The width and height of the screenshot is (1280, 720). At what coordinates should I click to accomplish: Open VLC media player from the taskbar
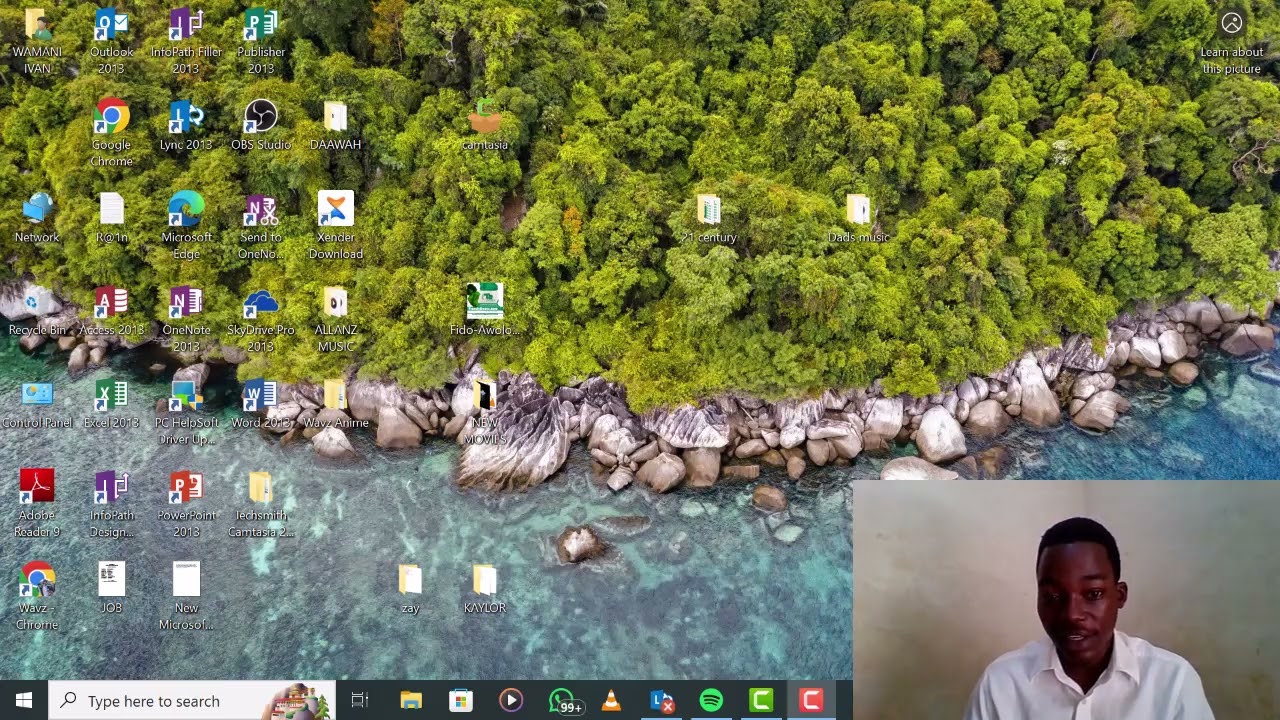[x=611, y=701]
